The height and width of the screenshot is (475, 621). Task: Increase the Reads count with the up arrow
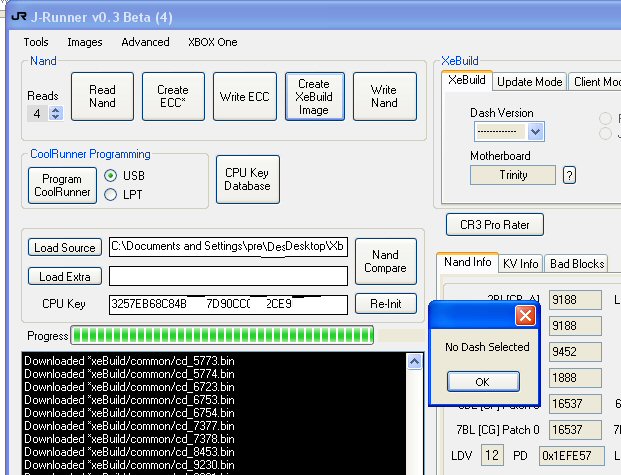[56, 109]
